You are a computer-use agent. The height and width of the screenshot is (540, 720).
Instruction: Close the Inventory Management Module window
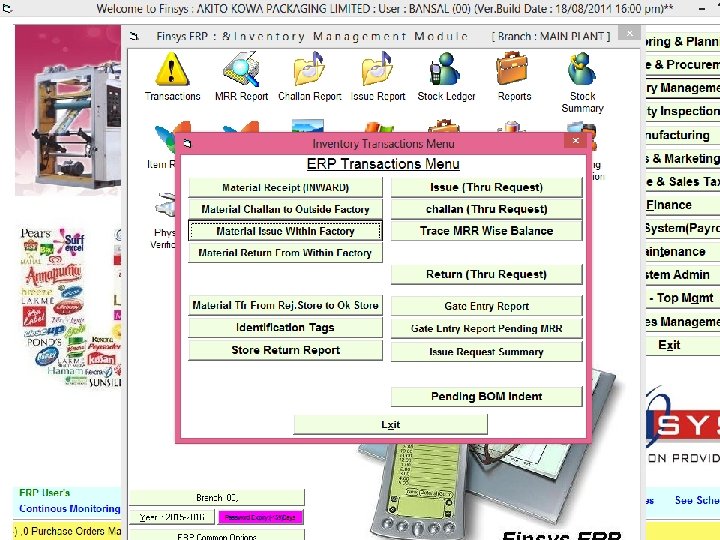point(629,33)
